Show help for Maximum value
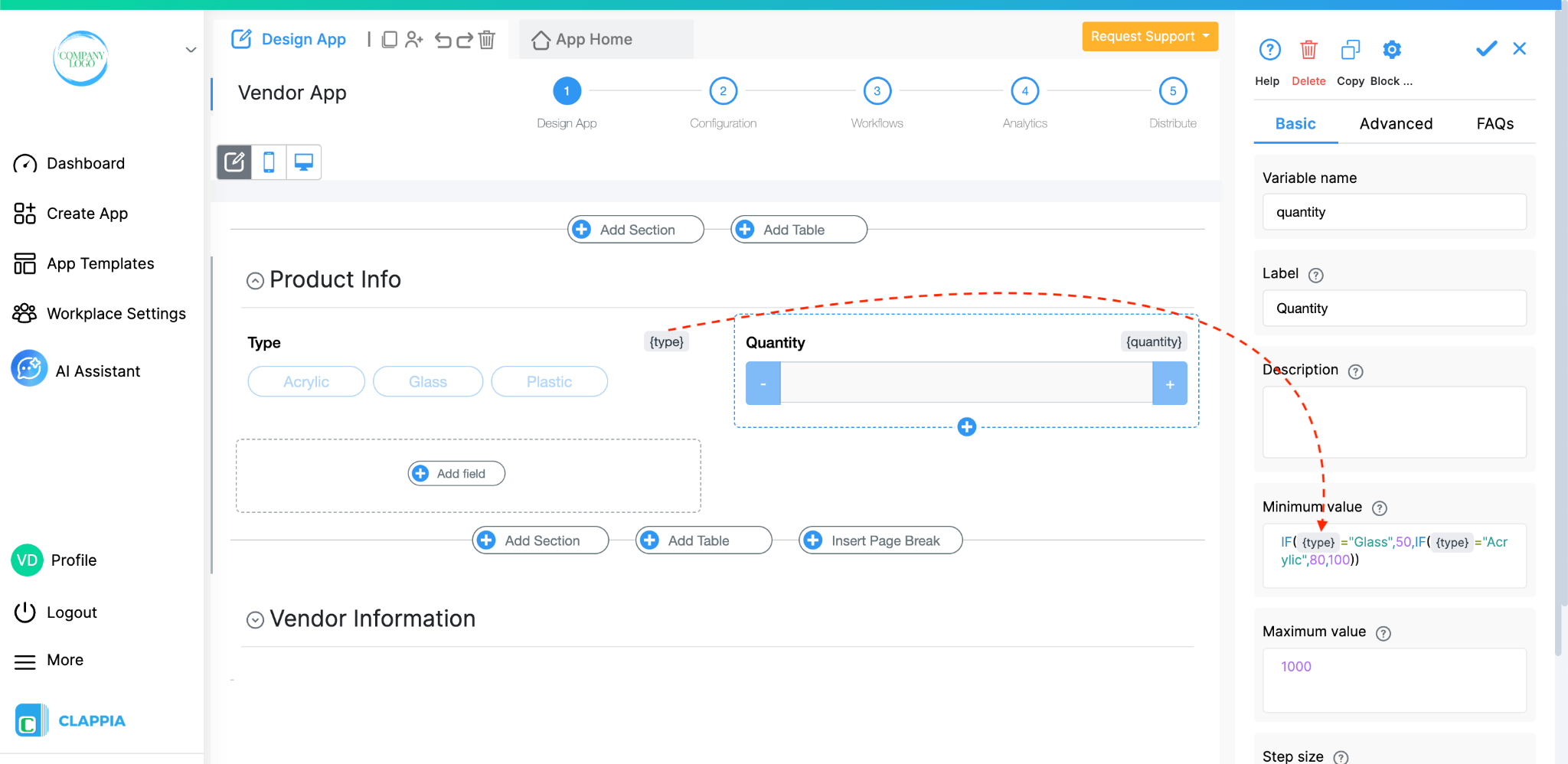This screenshot has width=1568, height=764. point(1383,633)
